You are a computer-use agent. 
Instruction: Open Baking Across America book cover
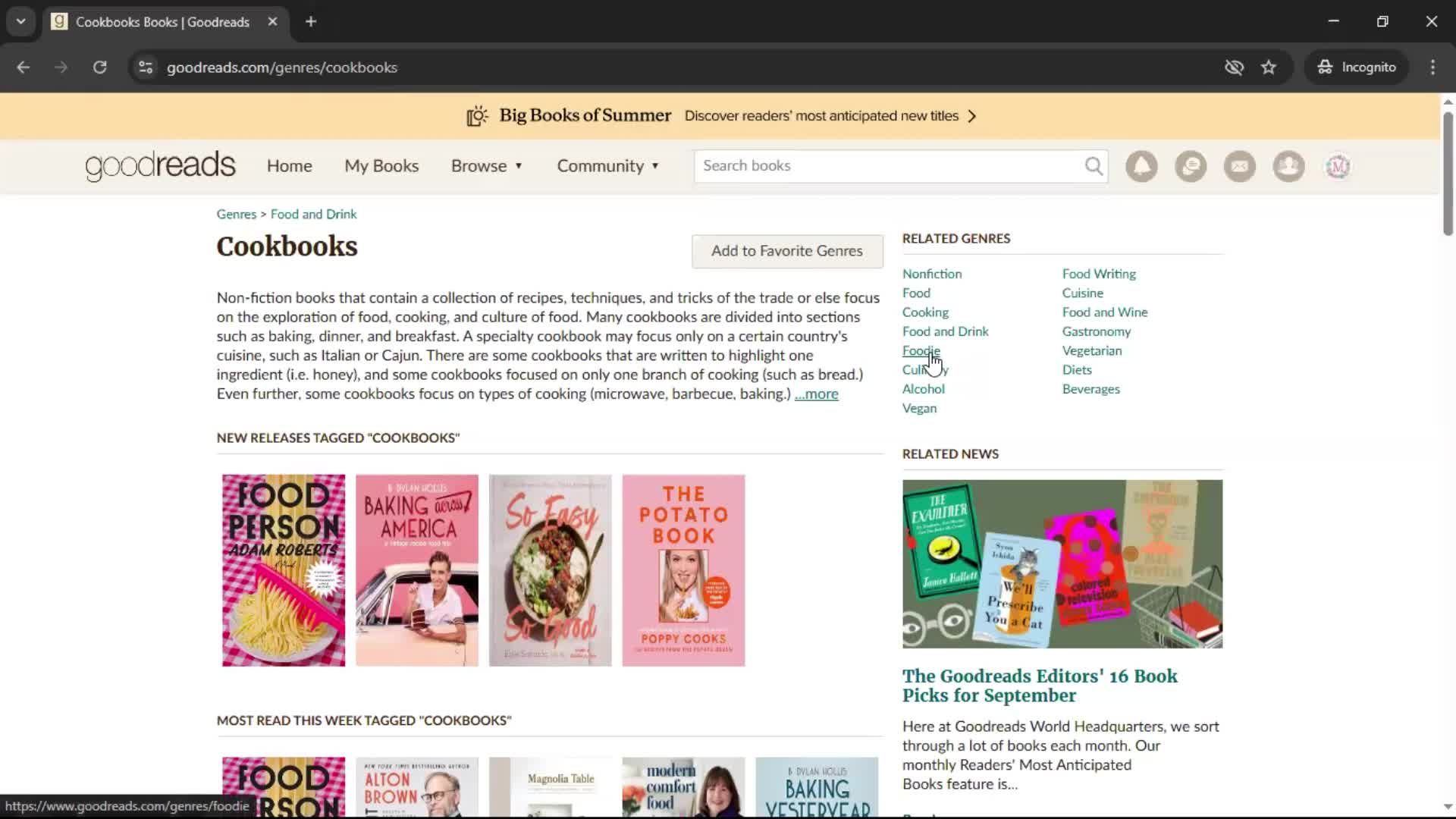(x=417, y=570)
